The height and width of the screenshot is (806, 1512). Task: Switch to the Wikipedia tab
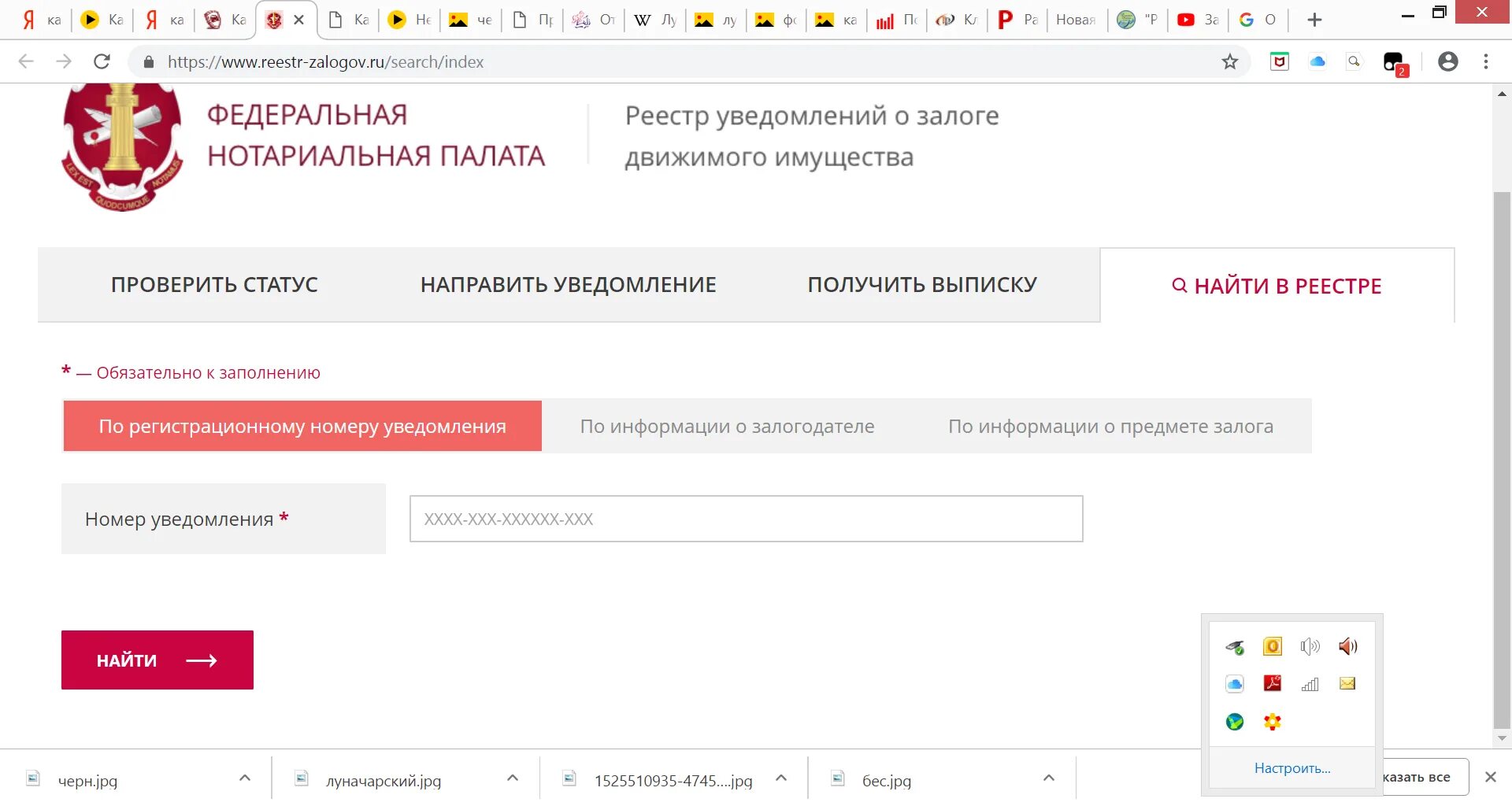coord(656,20)
